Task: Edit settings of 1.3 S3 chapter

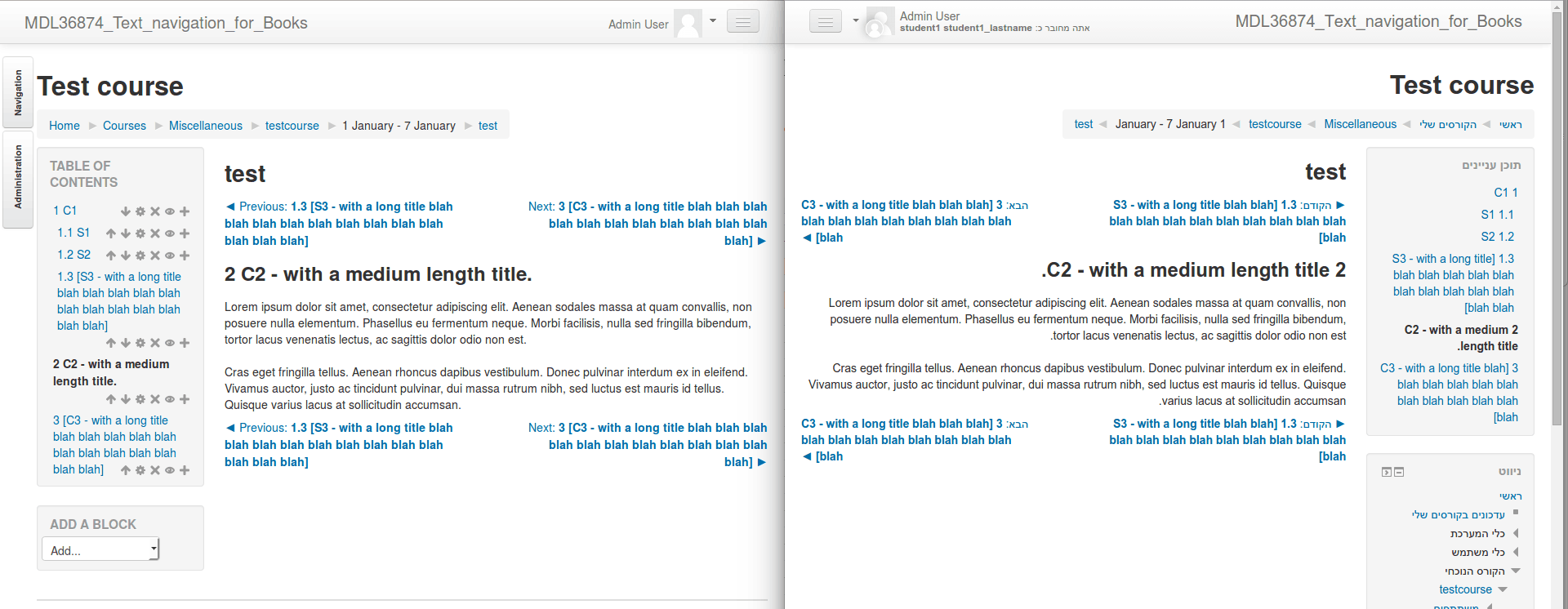Action: click(140, 343)
